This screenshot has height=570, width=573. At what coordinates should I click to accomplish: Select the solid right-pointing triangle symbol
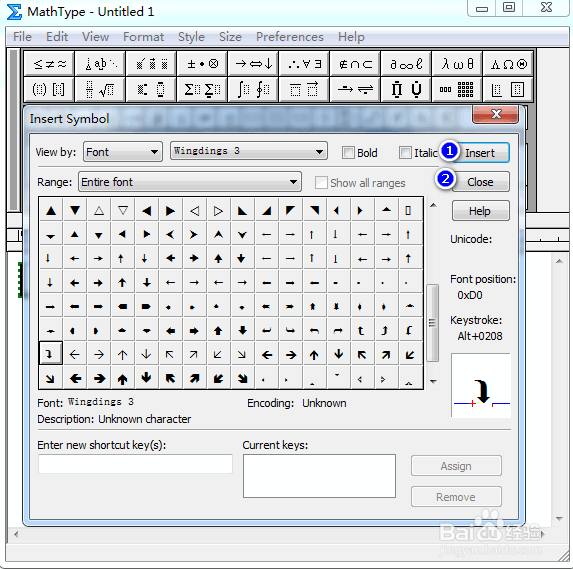(170, 211)
